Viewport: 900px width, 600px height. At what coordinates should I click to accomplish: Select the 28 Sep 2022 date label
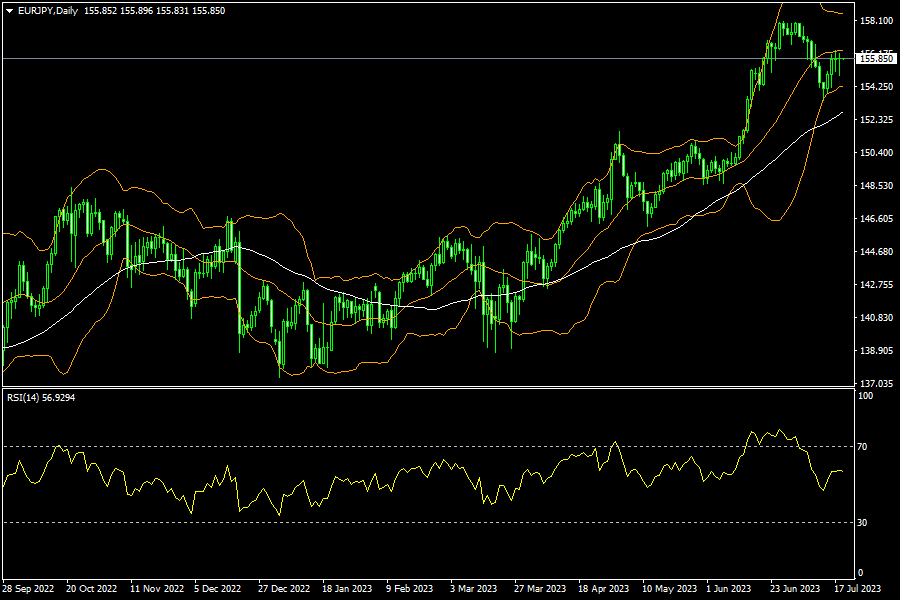pos(28,589)
